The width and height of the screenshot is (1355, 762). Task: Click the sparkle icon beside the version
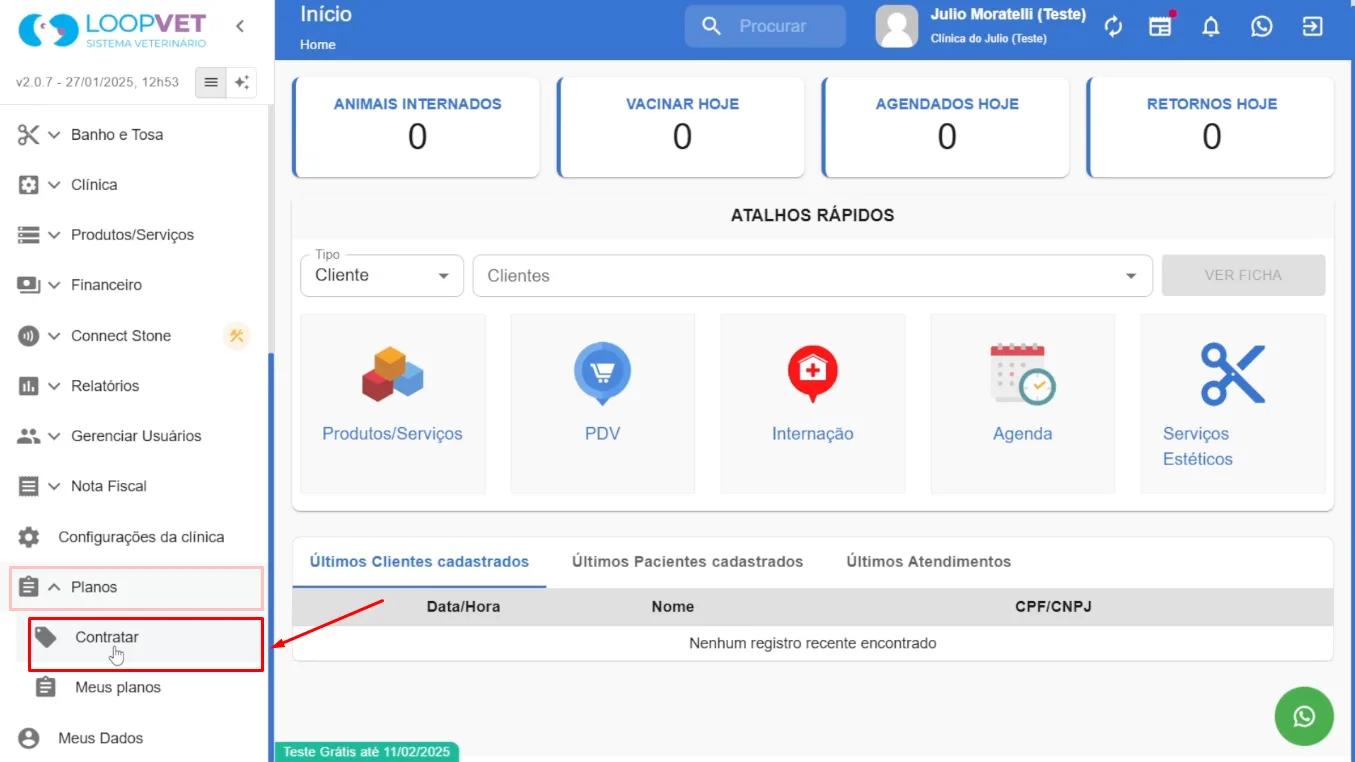pyautogui.click(x=241, y=82)
